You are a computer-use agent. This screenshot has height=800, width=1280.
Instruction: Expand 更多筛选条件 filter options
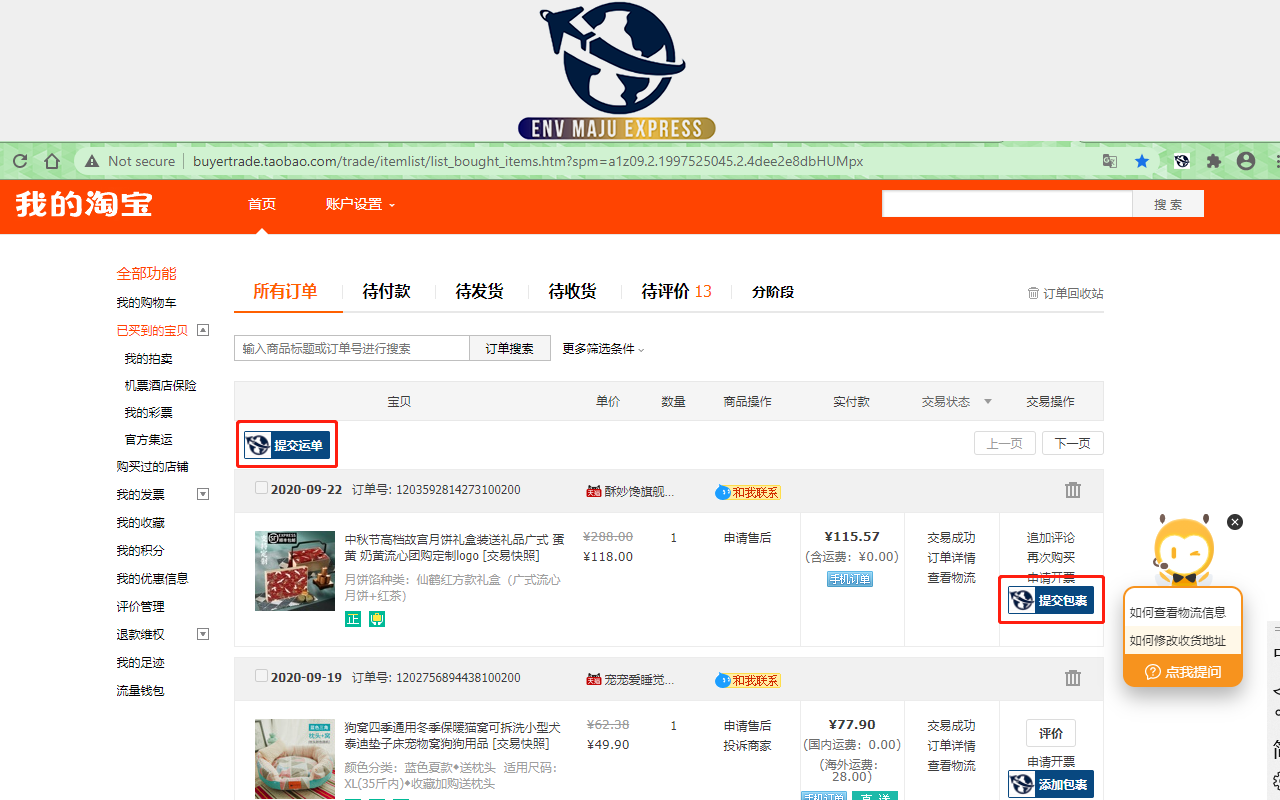pyautogui.click(x=603, y=348)
